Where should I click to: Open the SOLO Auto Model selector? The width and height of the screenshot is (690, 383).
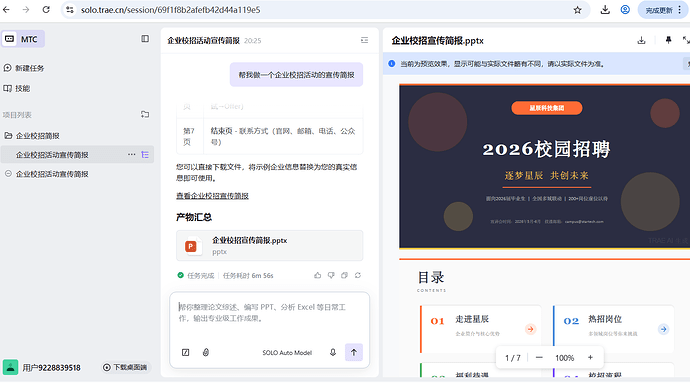287,353
